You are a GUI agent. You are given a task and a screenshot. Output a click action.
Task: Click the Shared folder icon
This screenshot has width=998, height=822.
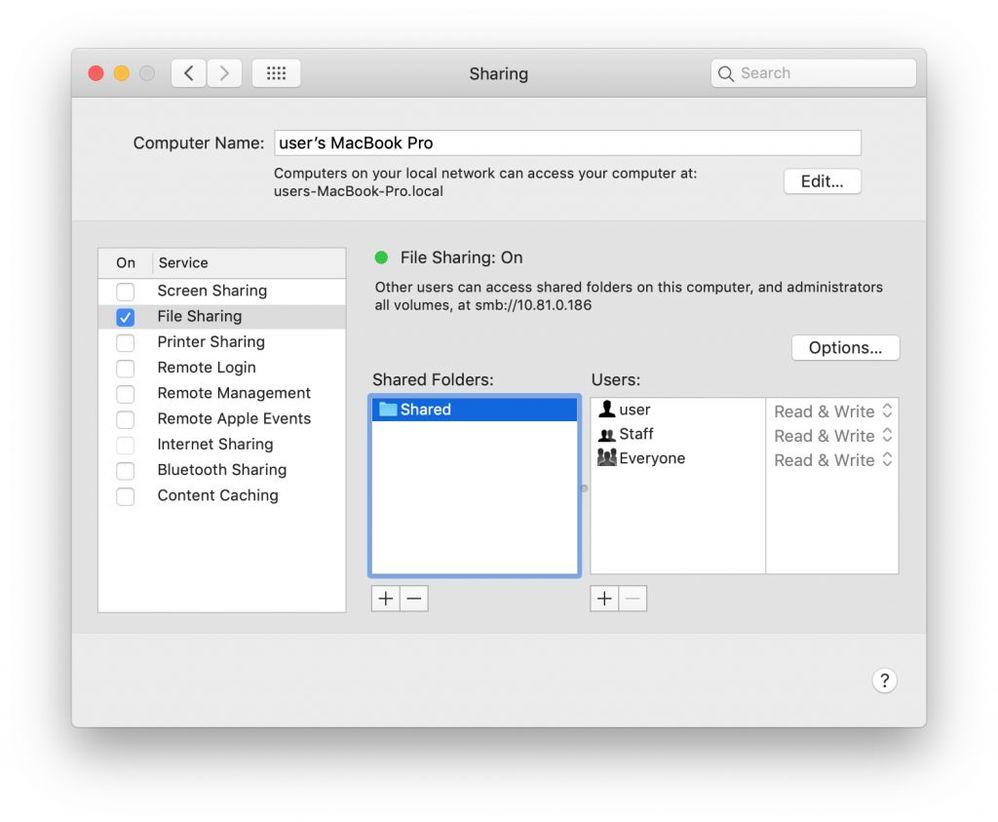[x=388, y=409]
